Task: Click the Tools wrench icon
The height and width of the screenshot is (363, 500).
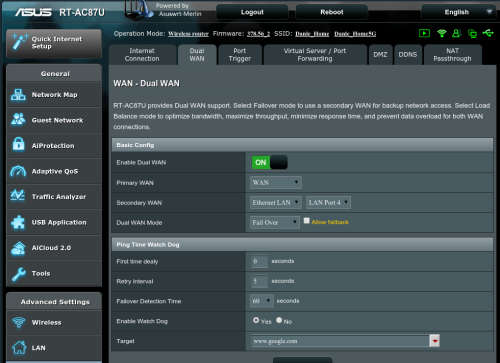Action: [18, 273]
